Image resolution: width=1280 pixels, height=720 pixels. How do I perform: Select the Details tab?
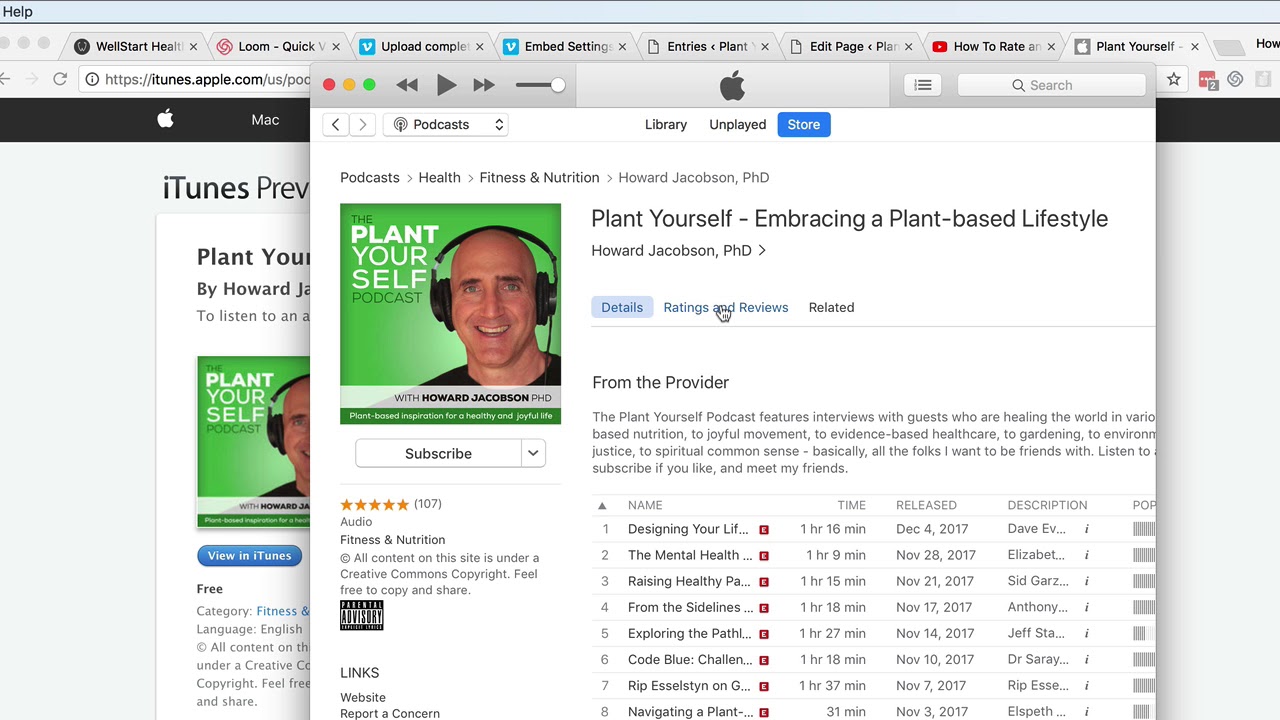coord(622,307)
